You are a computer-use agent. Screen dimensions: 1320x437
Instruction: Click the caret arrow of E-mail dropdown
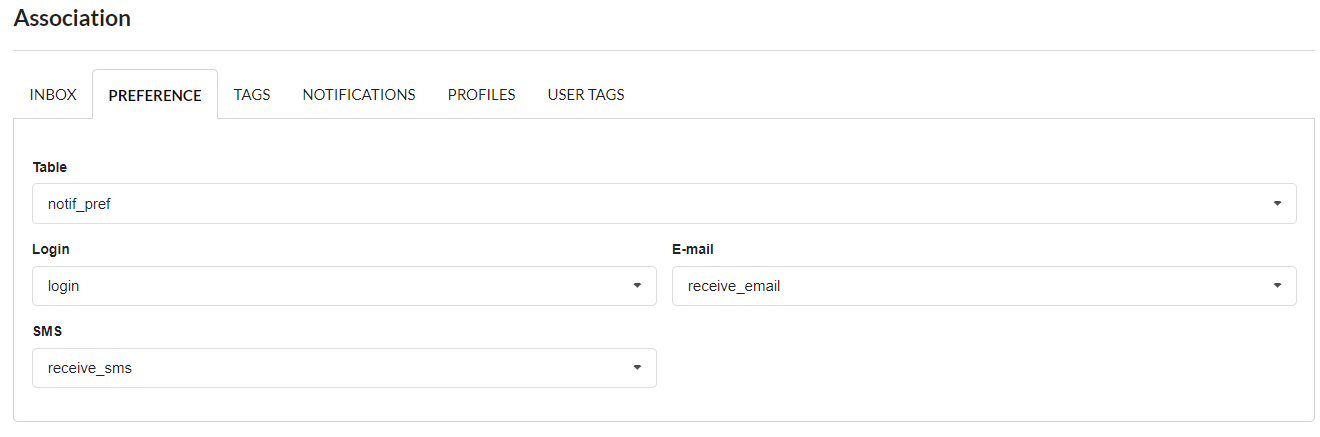click(x=1277, y=286)
